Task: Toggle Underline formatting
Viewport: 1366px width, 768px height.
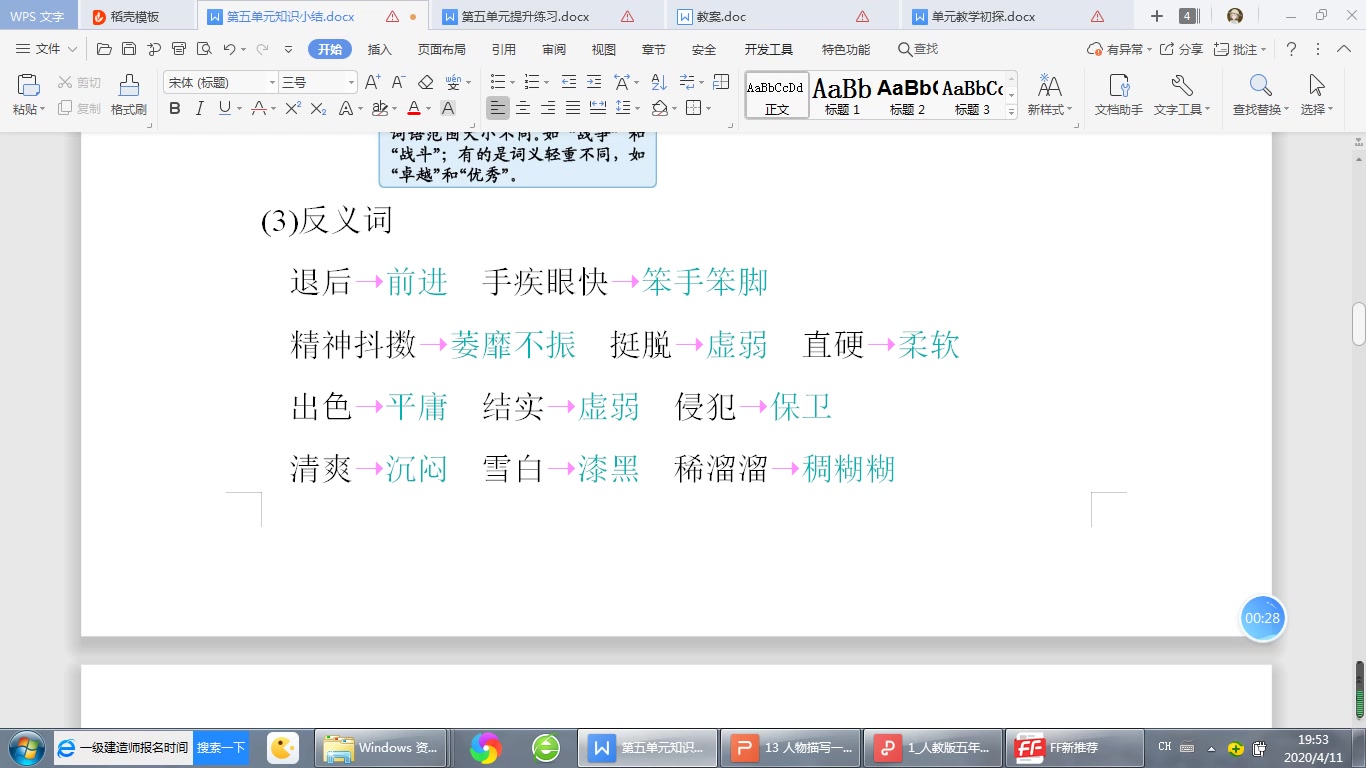Action: [224, 108]
